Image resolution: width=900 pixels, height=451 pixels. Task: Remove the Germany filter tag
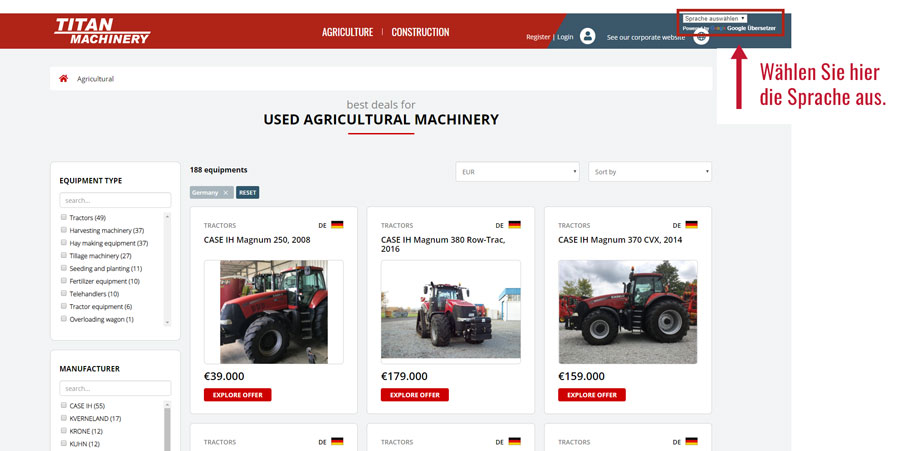tap(226, 193)
